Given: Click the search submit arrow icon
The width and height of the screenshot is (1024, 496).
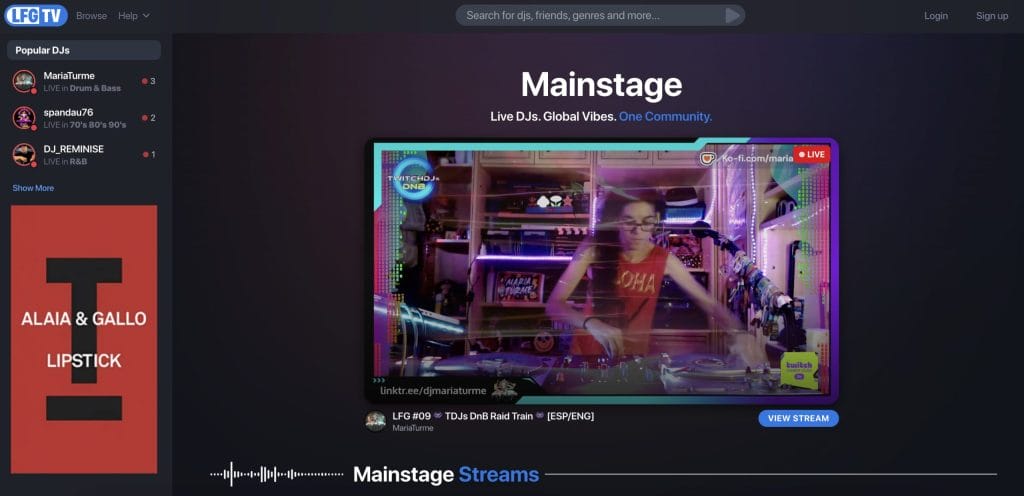Looking at the screenshot, I should pos(733,15).
